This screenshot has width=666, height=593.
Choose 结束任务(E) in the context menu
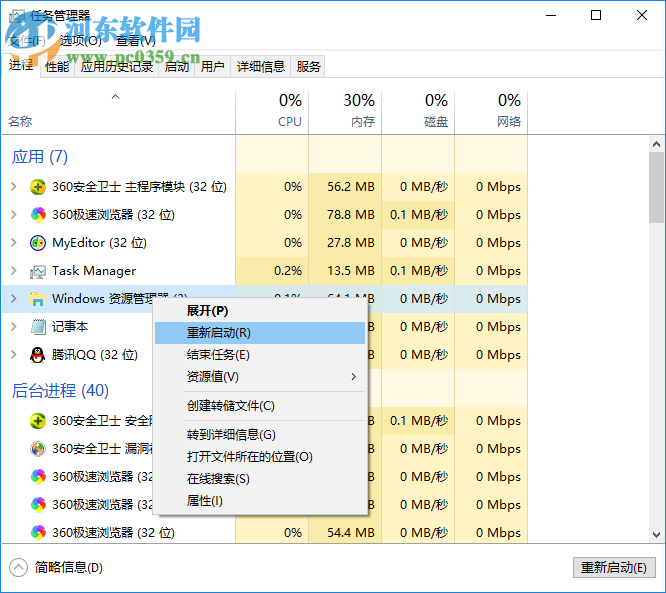[x=260, y=355]
